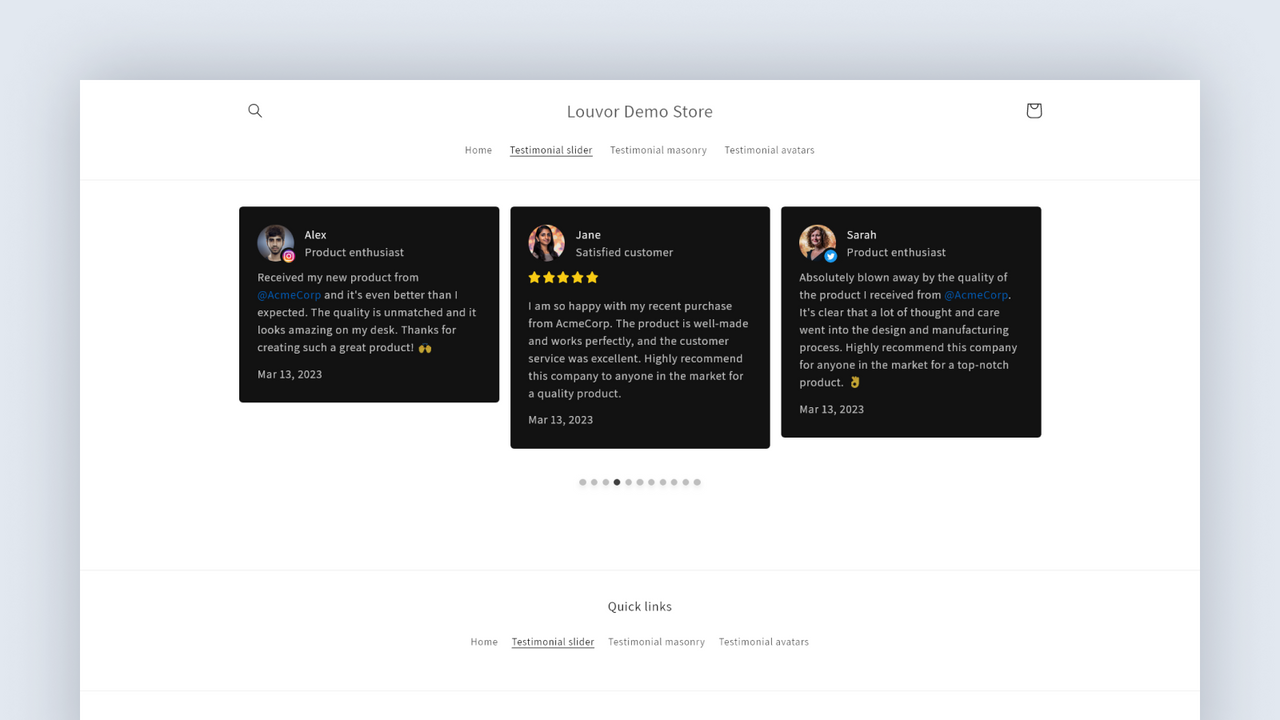Click the Mar 13, 2023 date on Alex's card
This screenshot has width=1280, height=720.
click(x=289, y=374)
